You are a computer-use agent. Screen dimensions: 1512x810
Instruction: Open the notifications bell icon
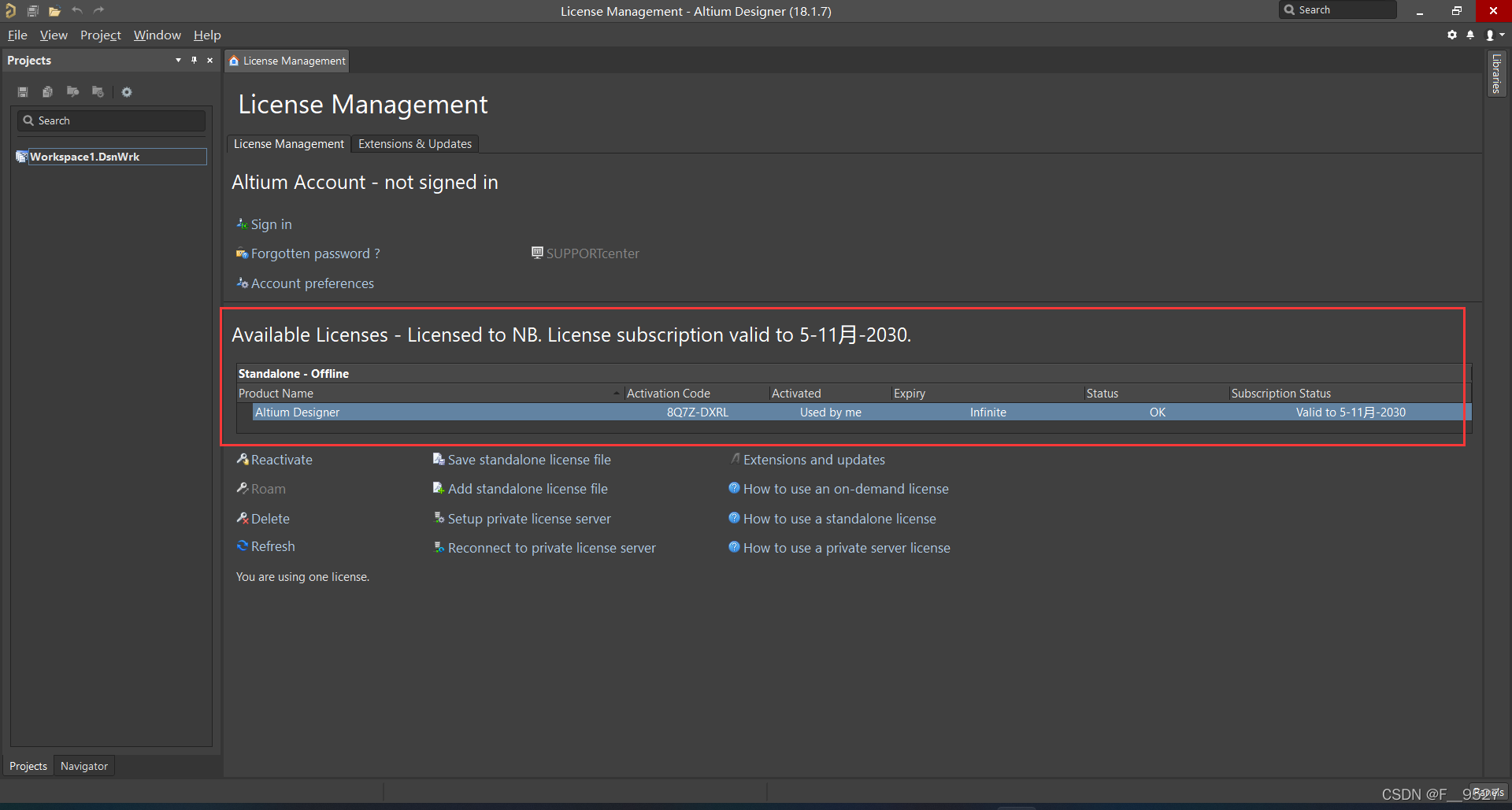[x=1470, y=35]
